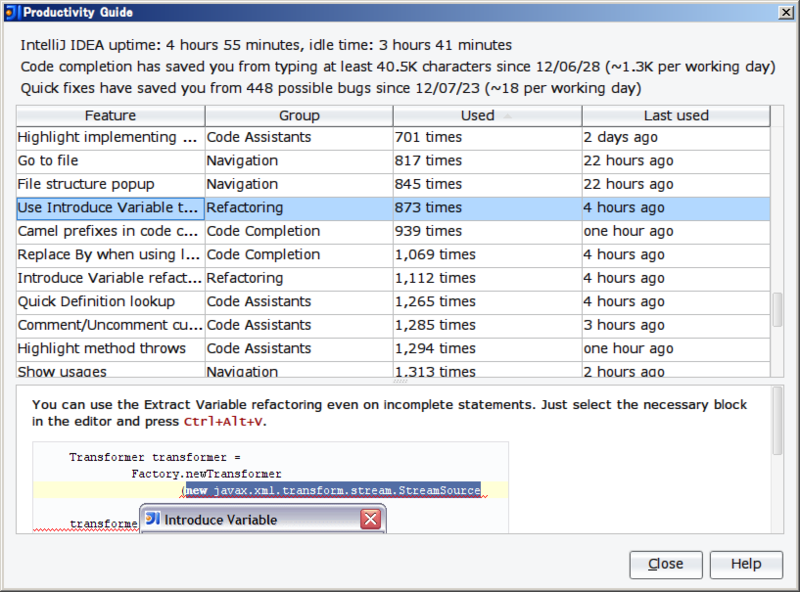Click the Ctrl+Alt+V shortcut text
800x592 pixels.
pyautogui.click(x=223, y=422)
